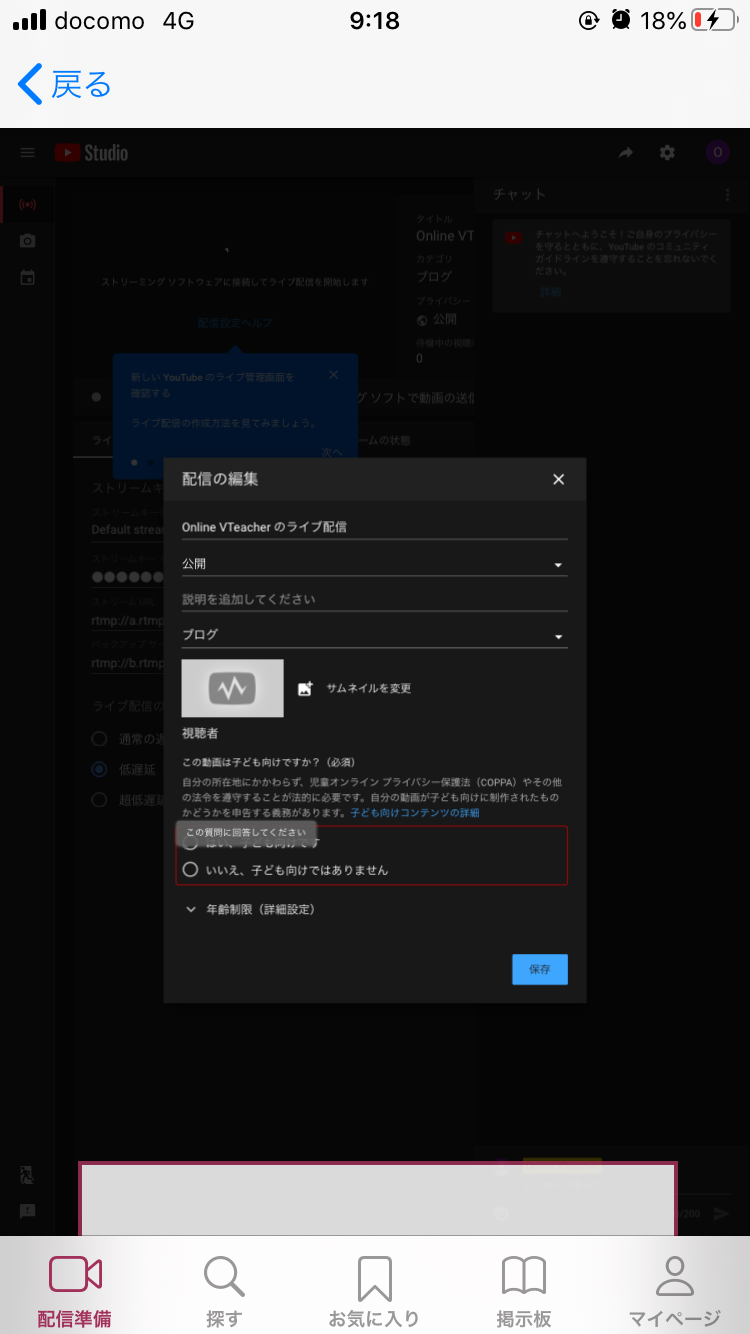Open 子ども向けコンテンツの詳細 link

coord(414,813)
